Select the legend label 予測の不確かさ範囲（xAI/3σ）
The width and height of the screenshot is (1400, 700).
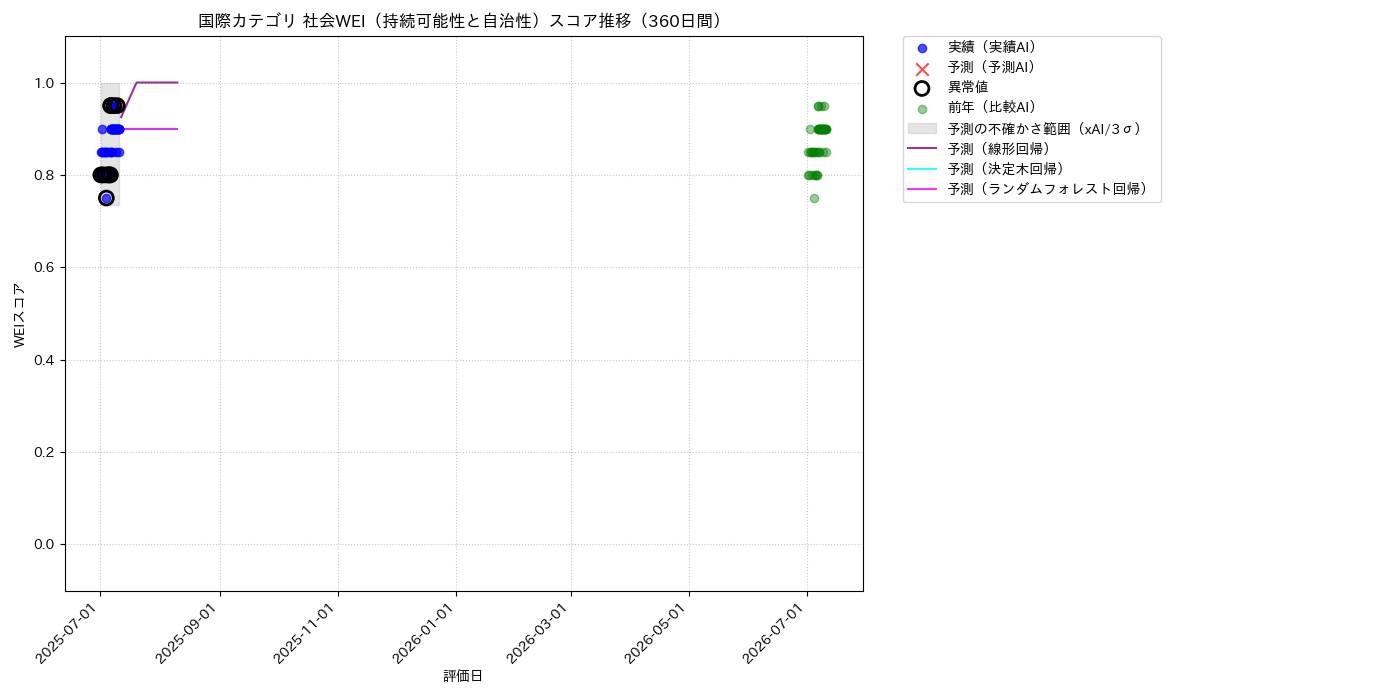point(1047,128)
